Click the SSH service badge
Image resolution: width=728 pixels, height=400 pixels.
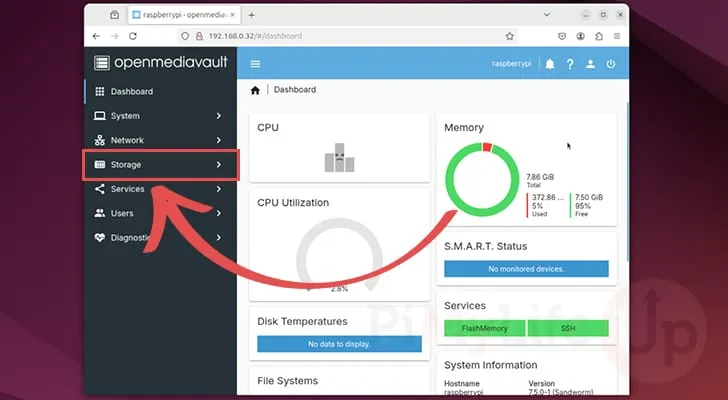[568, 328]
